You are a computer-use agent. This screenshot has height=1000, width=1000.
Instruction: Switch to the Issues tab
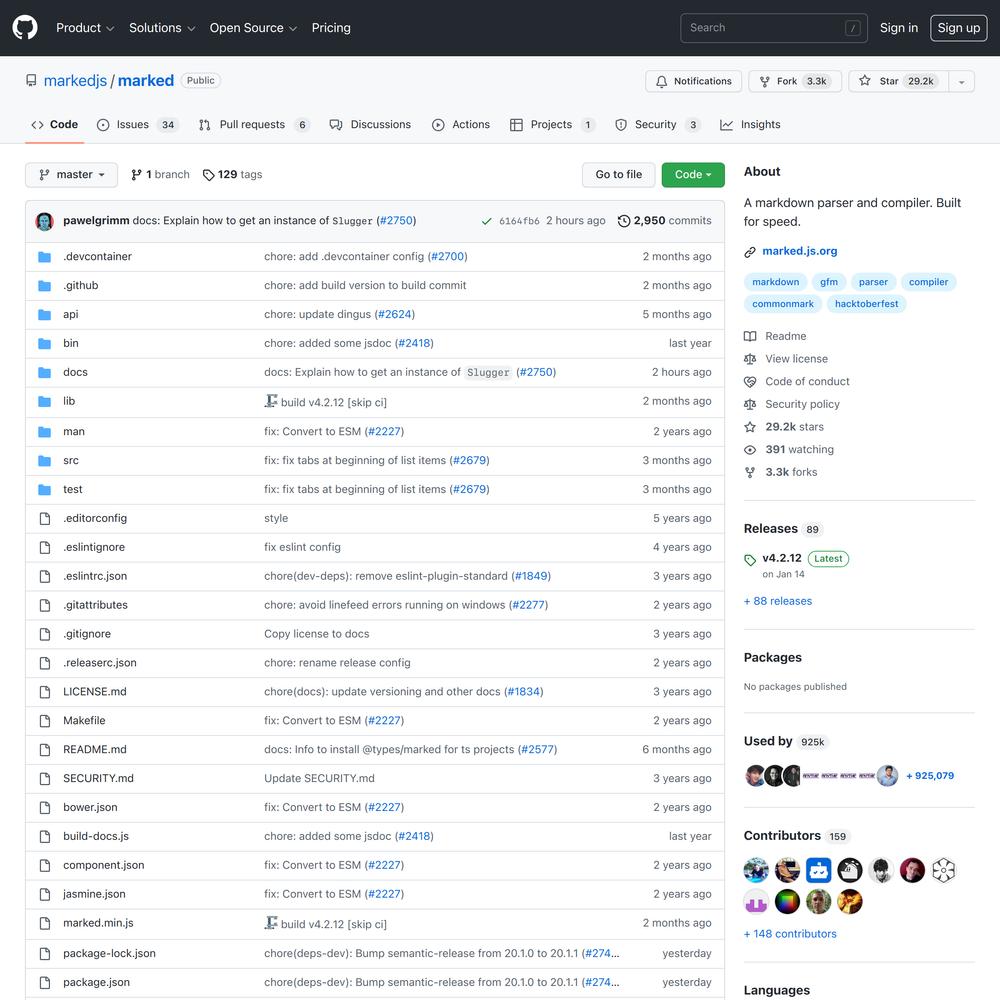click(x=138, y=124)
